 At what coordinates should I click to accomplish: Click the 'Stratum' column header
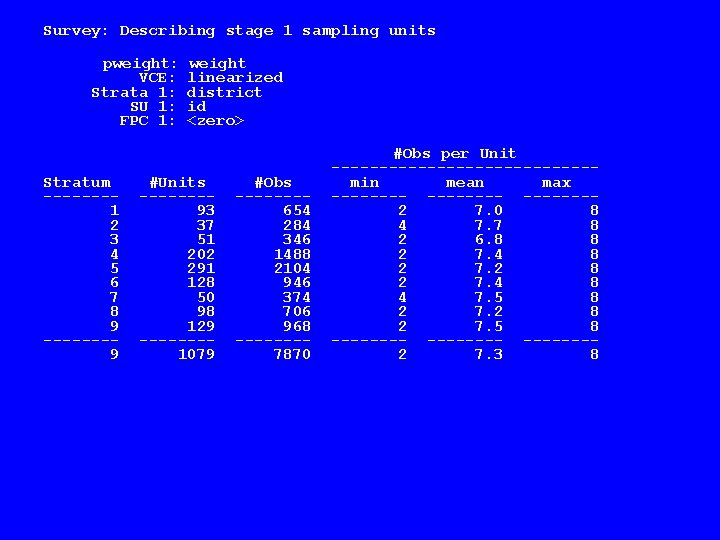[x=77, y=183]
